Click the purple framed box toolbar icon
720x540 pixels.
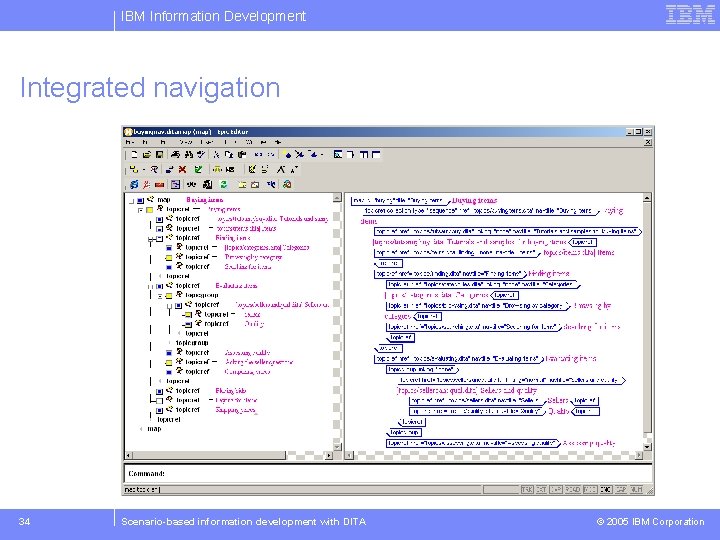click(x=175, y=185)
